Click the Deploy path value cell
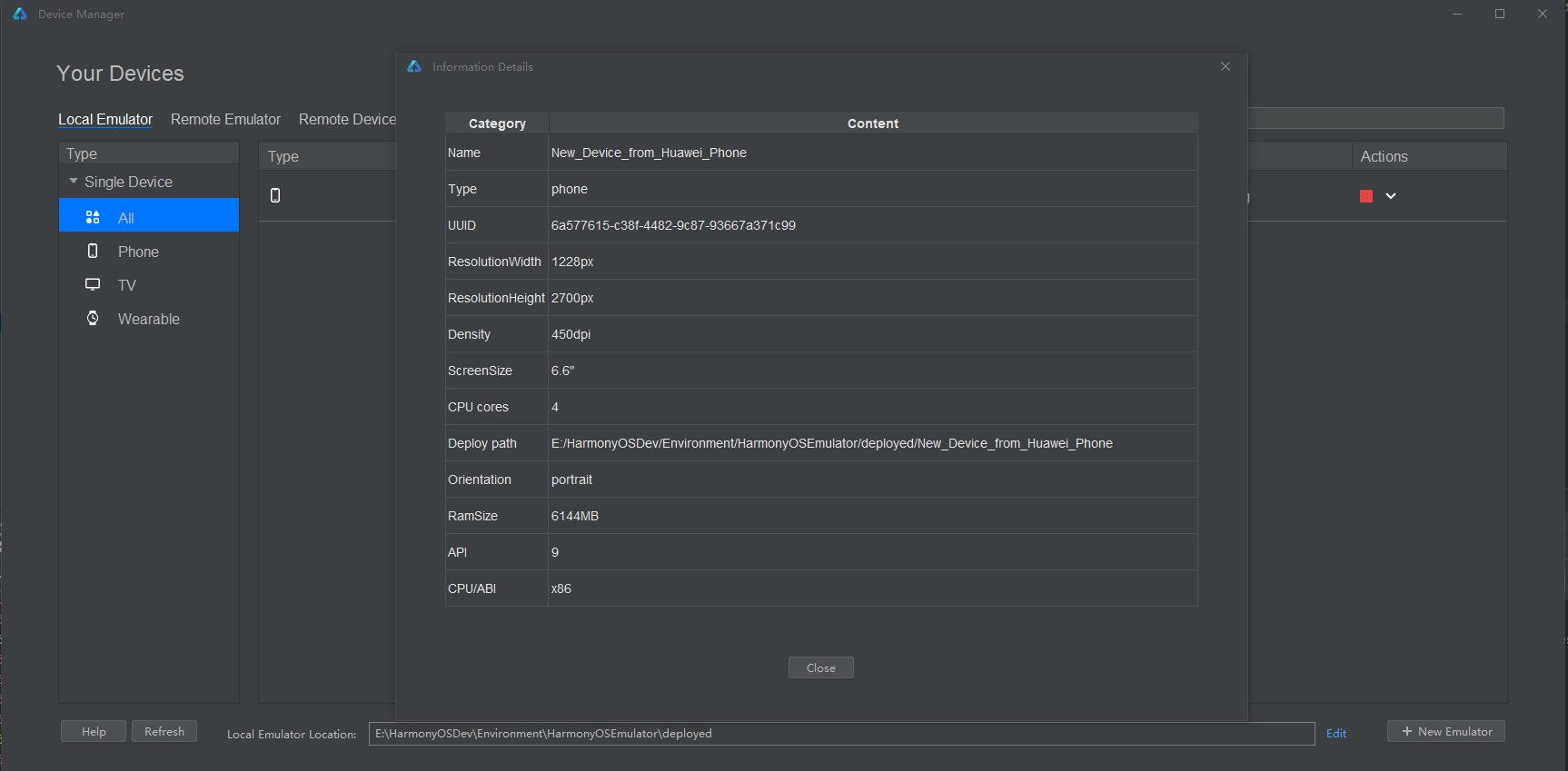Image resolution: width=1568 pixels, height=771 pixels. 873,443
